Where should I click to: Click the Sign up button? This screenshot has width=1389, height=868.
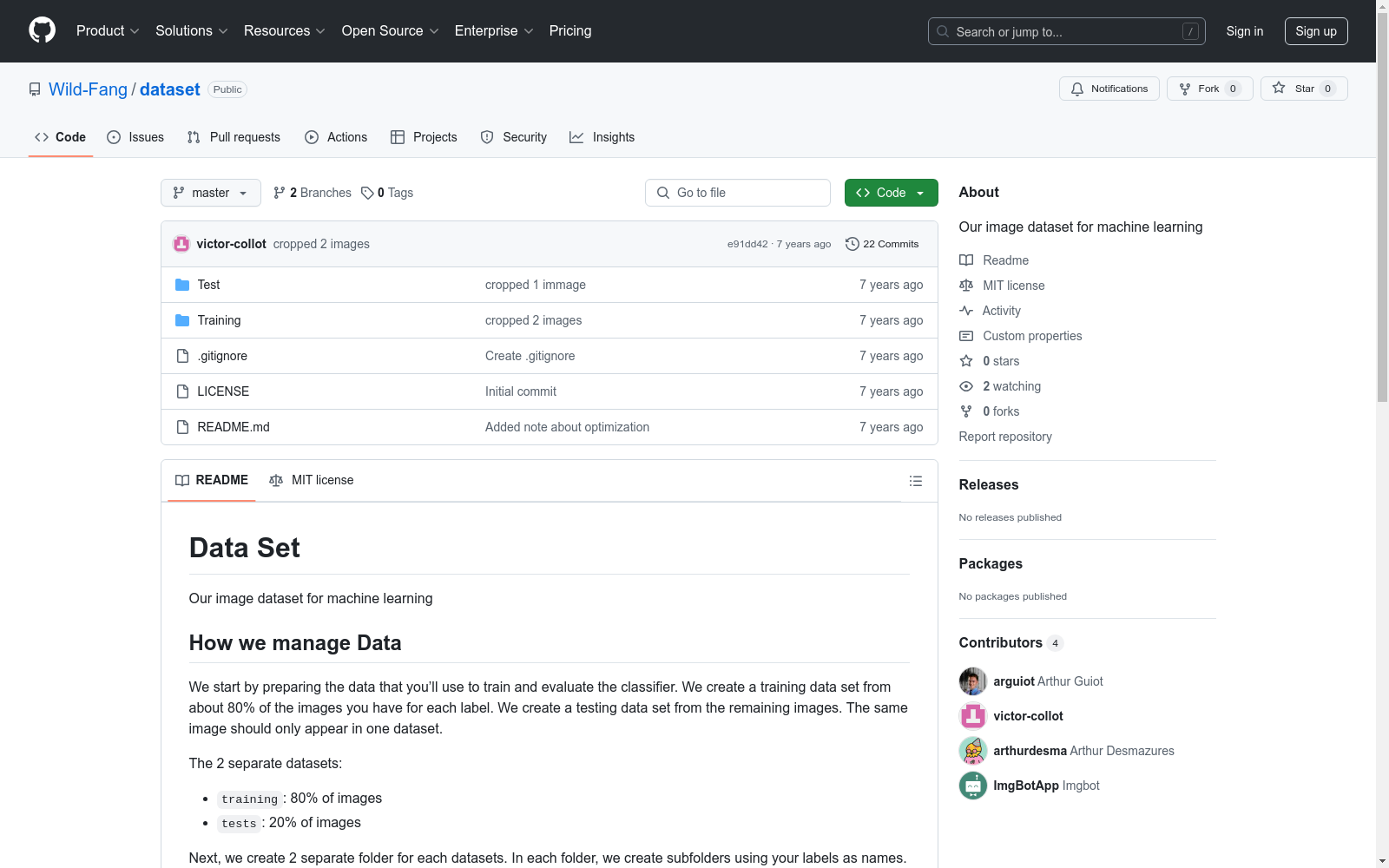coord(1316,31)
